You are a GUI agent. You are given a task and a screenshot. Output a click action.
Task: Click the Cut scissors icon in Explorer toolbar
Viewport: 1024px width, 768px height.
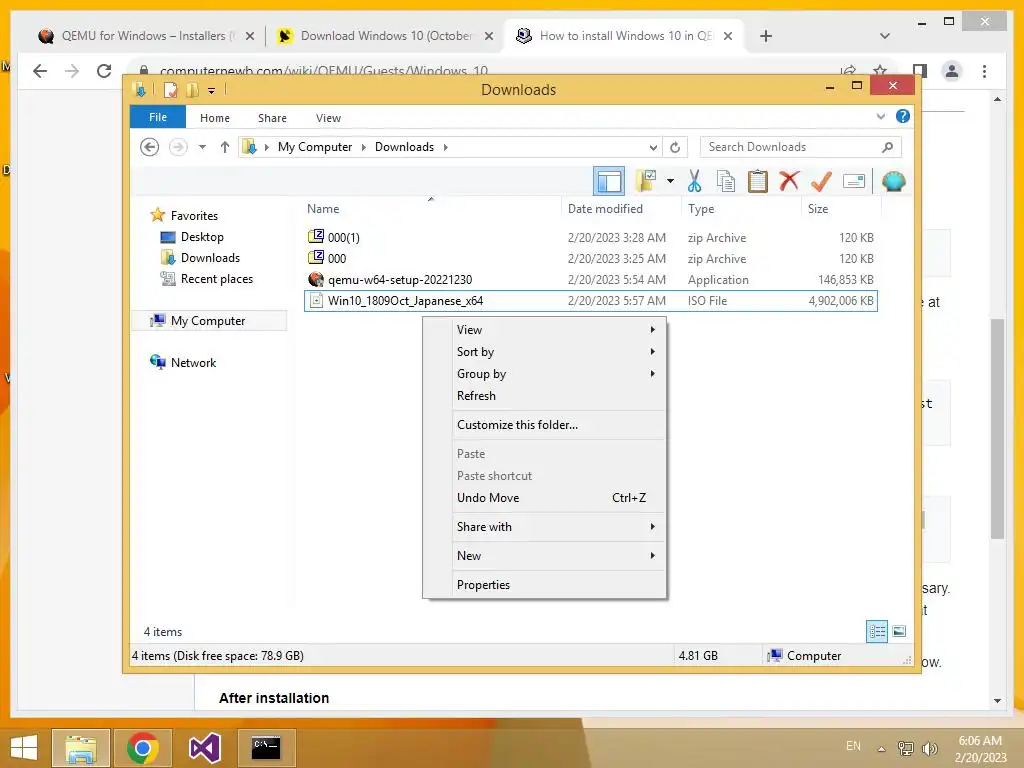pos(694,181)
